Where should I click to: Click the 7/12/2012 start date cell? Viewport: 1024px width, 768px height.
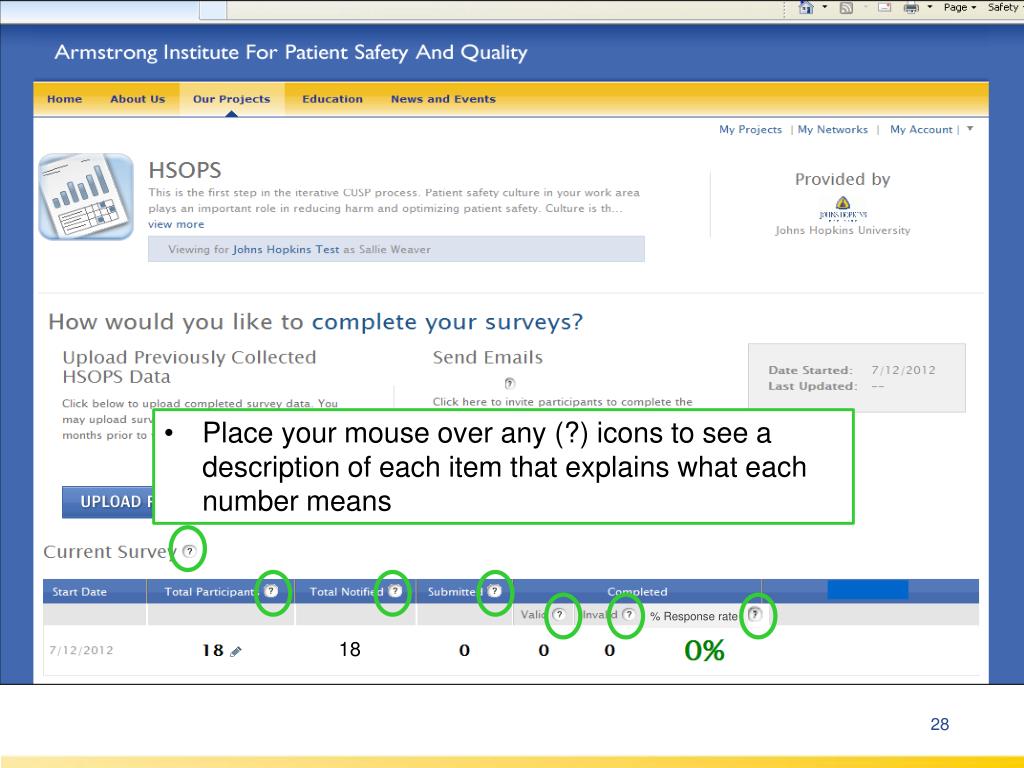pyautogui.click(x=81, y=650)
